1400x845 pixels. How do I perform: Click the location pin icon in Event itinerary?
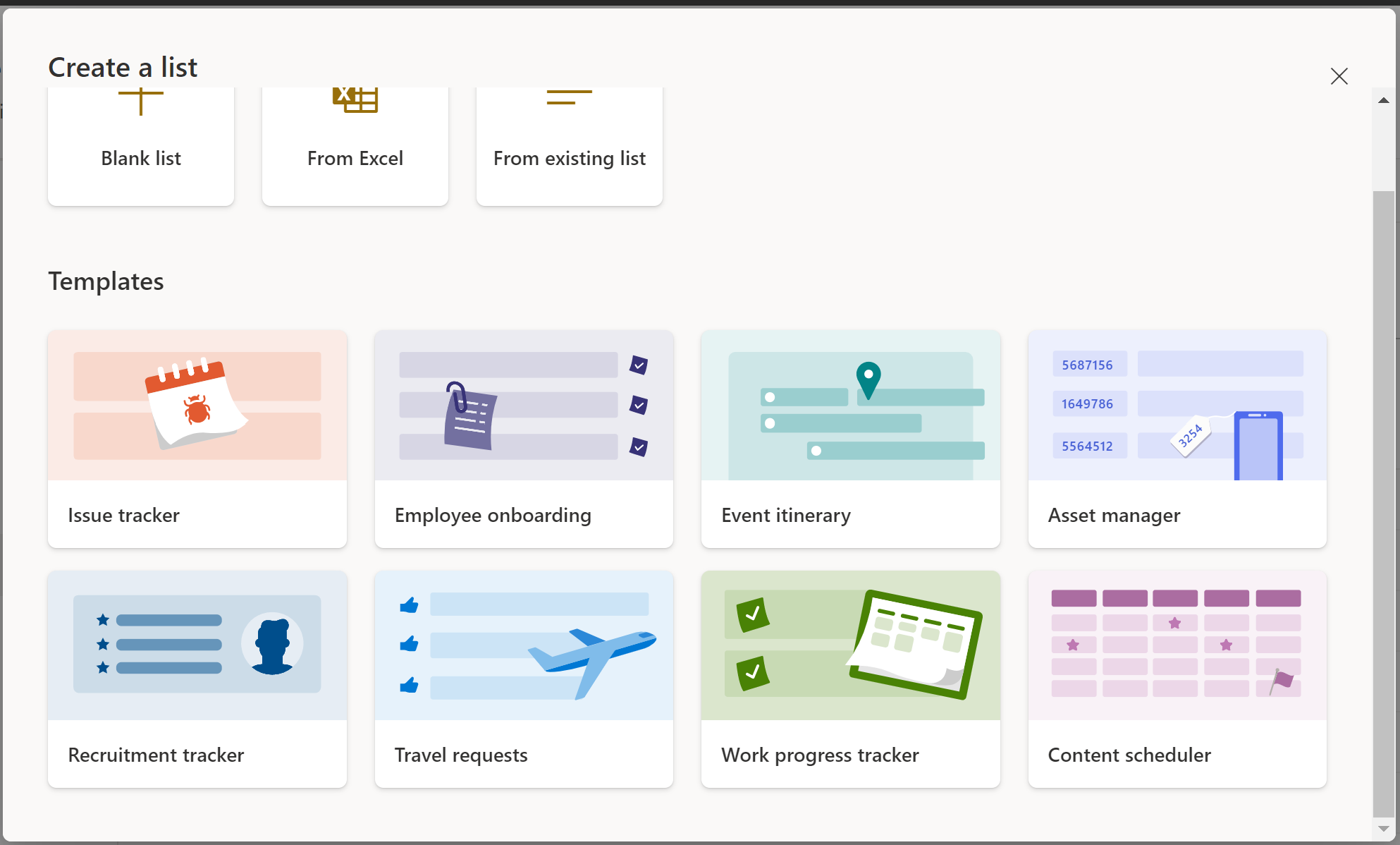pos(870,382)
